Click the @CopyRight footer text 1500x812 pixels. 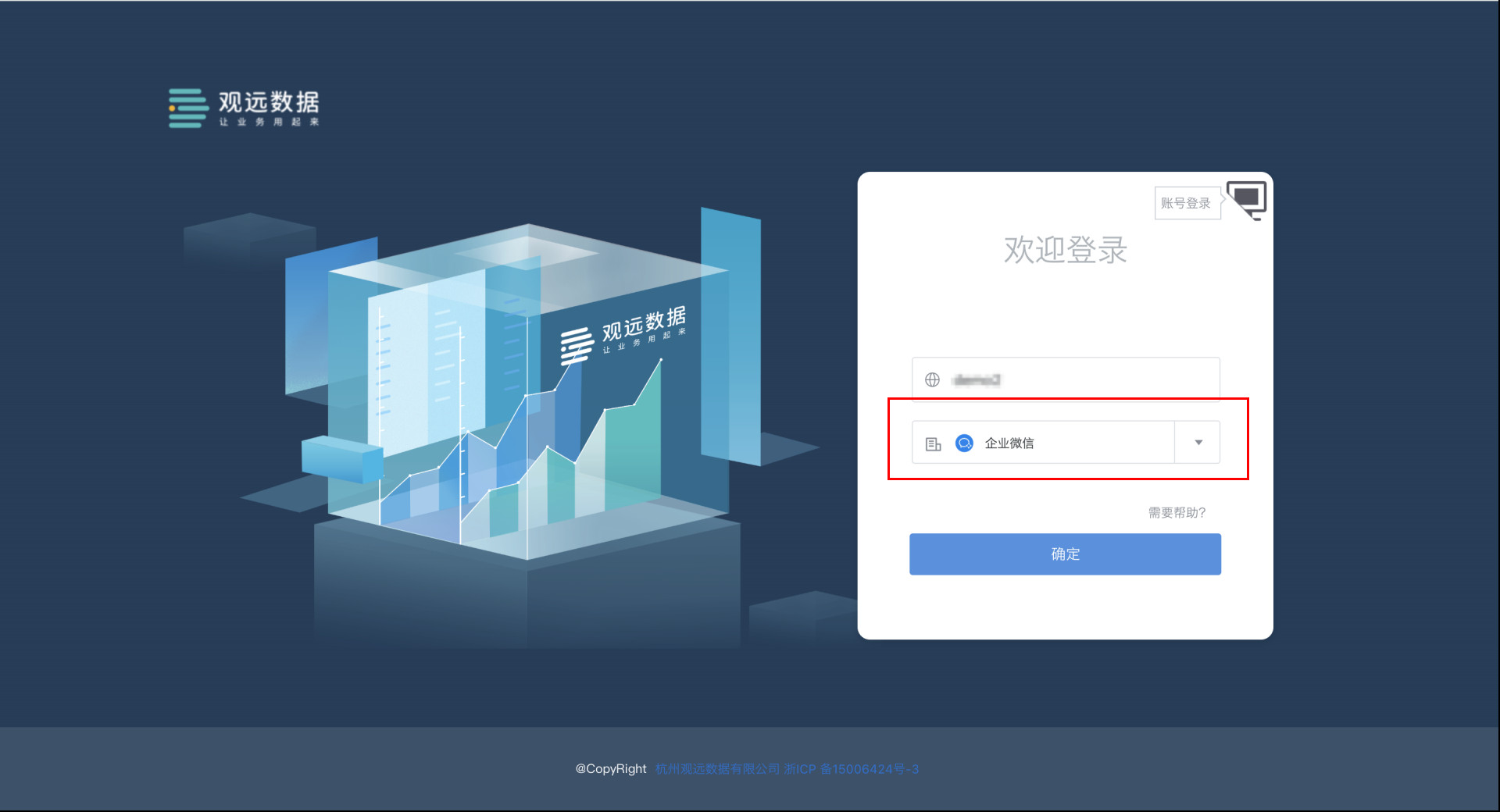[x=611, y=769]
